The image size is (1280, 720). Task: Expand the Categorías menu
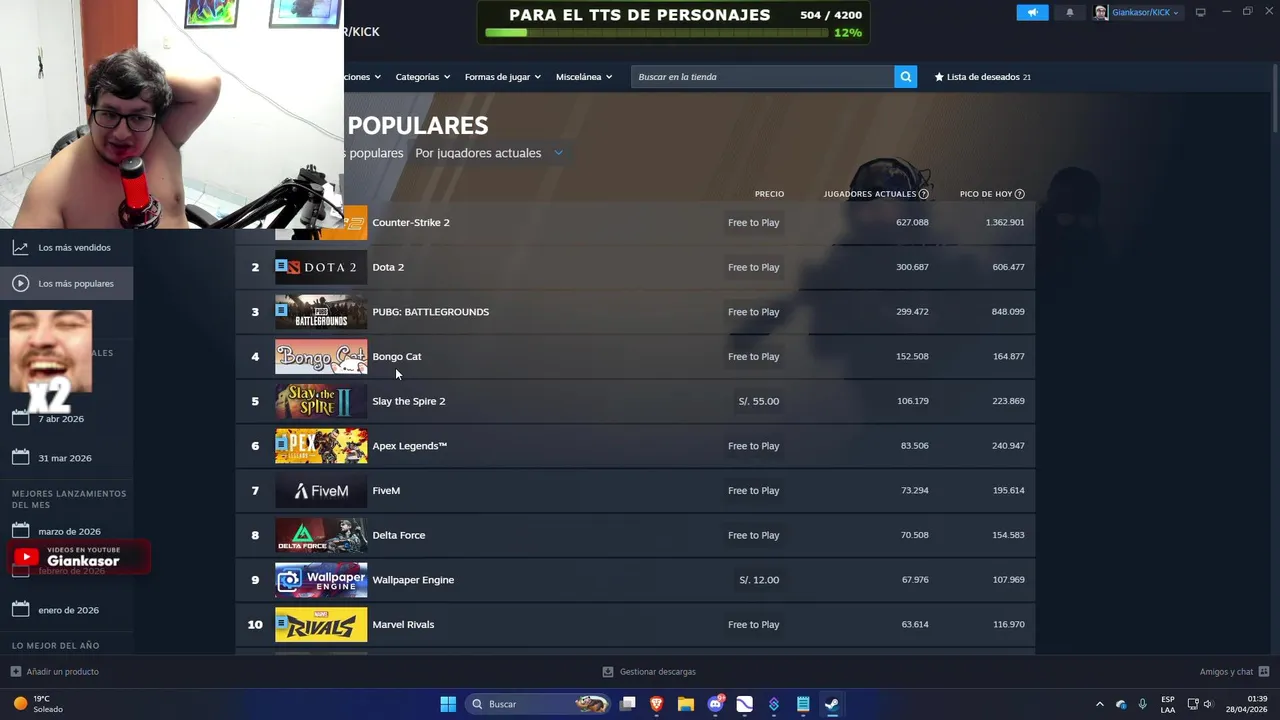tap(422, 77)
